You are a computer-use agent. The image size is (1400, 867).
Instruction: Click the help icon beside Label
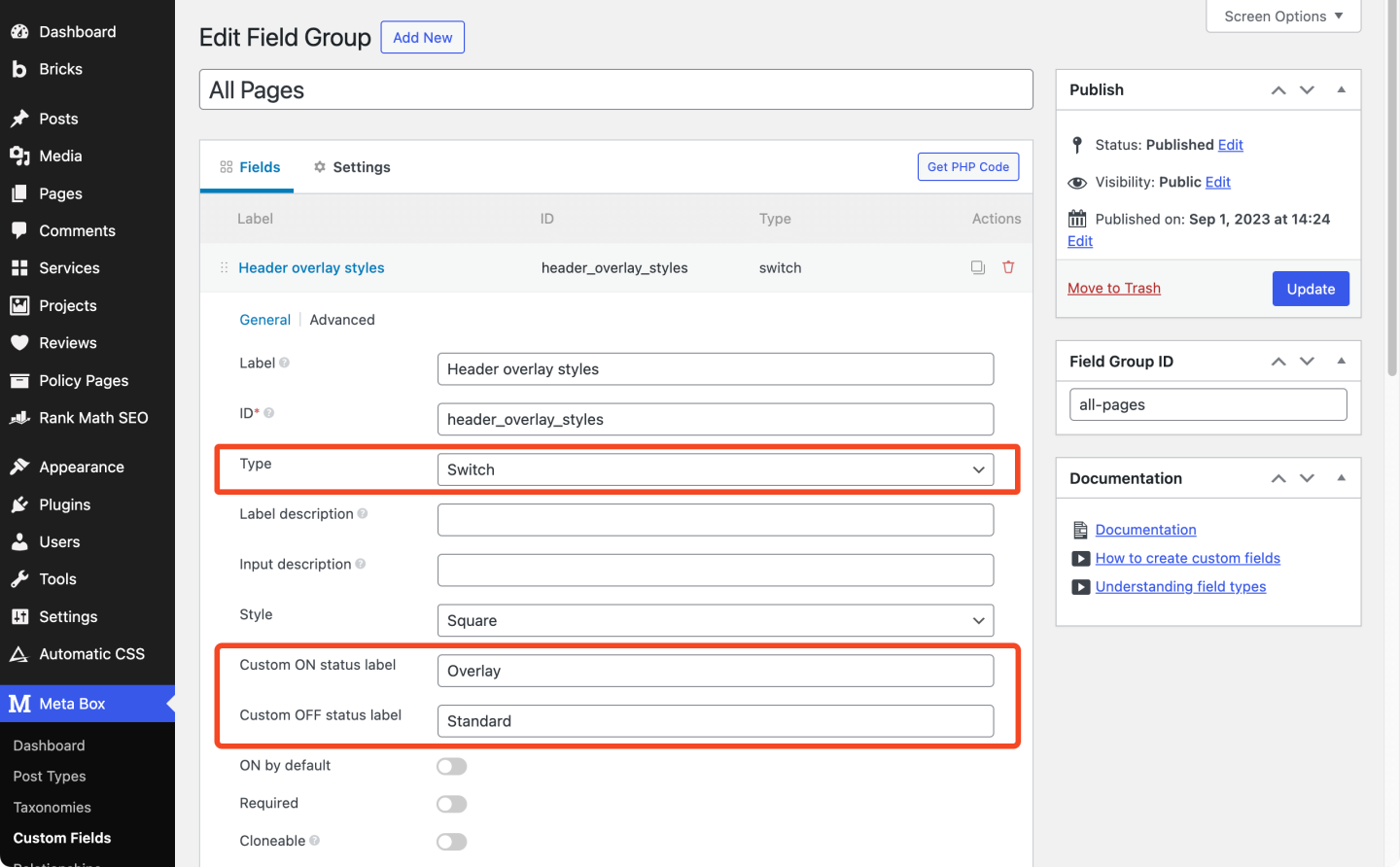coord(285,363)
